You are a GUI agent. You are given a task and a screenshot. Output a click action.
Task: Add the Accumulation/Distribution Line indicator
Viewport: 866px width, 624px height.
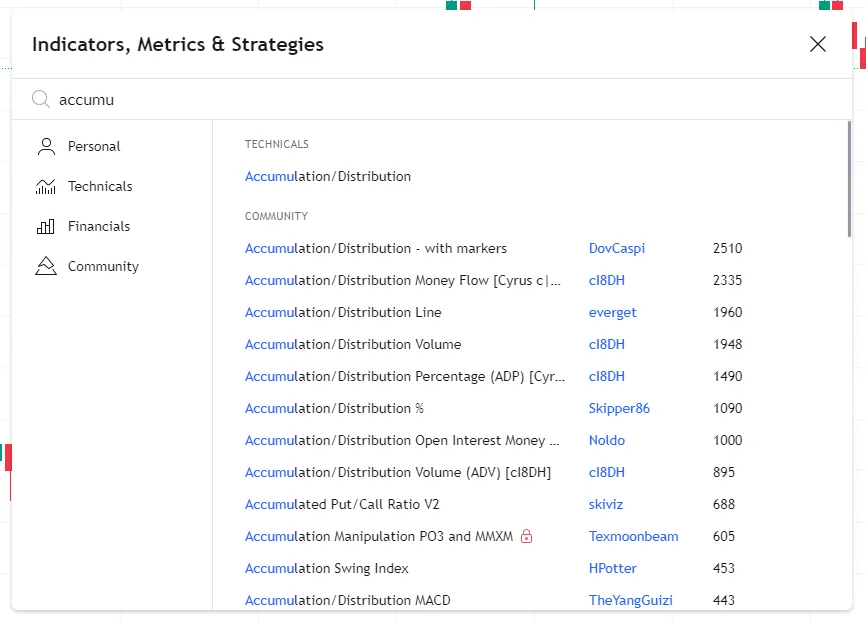coord(343,313)
